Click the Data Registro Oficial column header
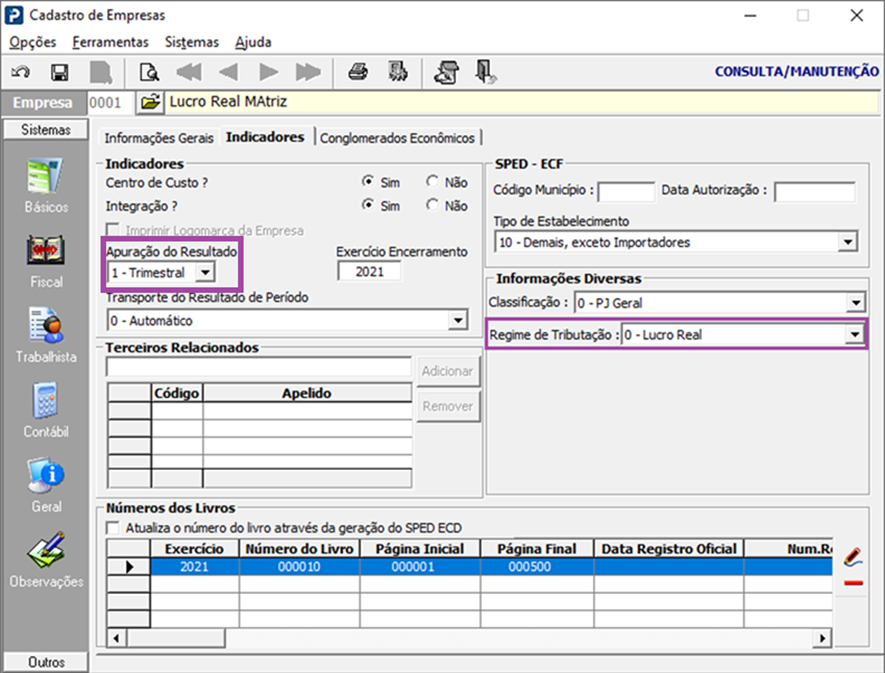Image resolution: width=885 pixels, height=673 pixels. click(669, 549)
